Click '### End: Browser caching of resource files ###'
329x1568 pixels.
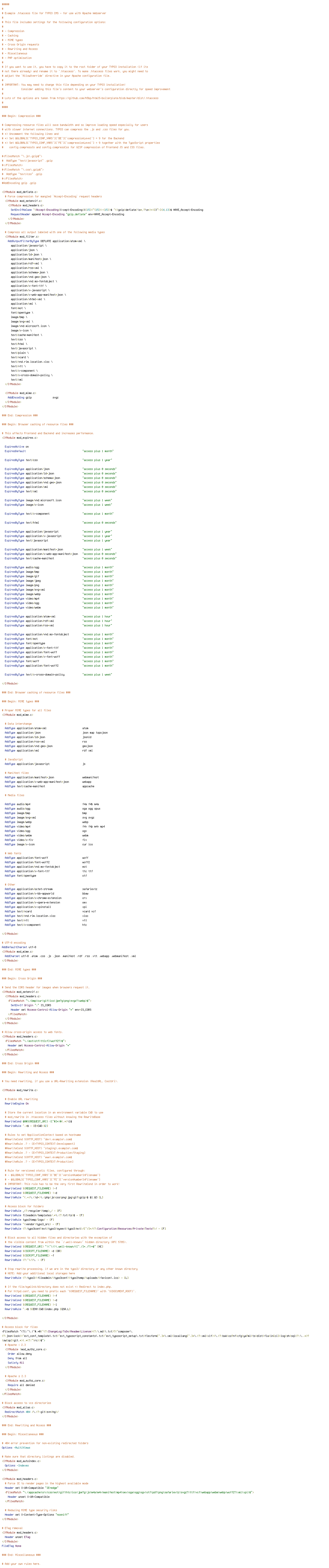point(36,692)
